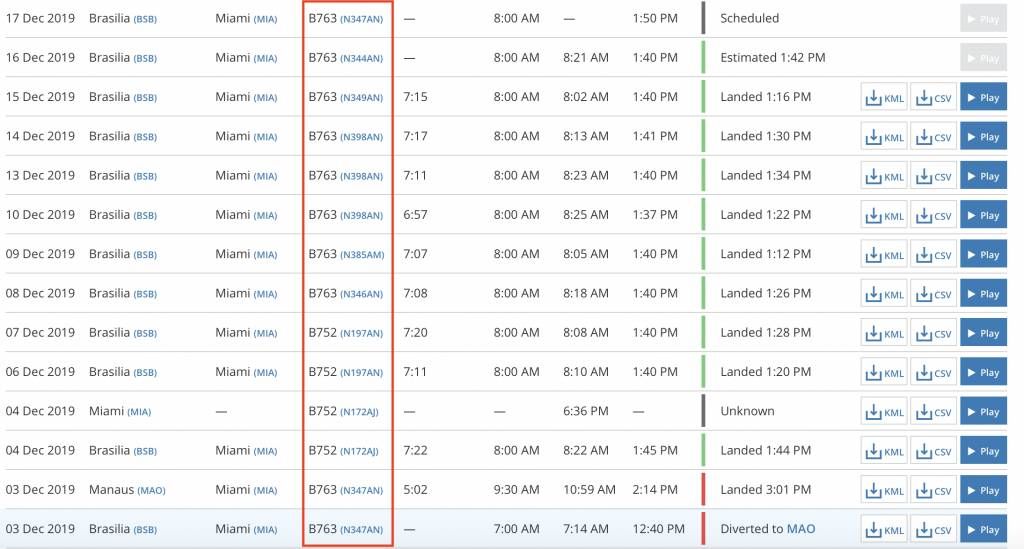Viewport: 1024px width, 549px height.
Task: Open N344AN registration link
Action: [361, 58]
